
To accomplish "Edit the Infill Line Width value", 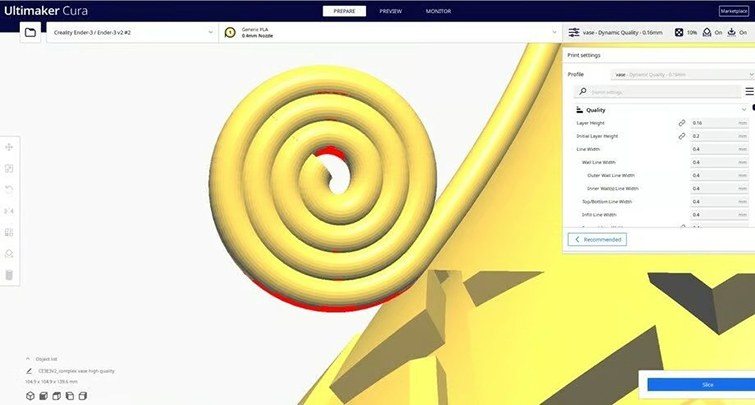I will point(719,215).
